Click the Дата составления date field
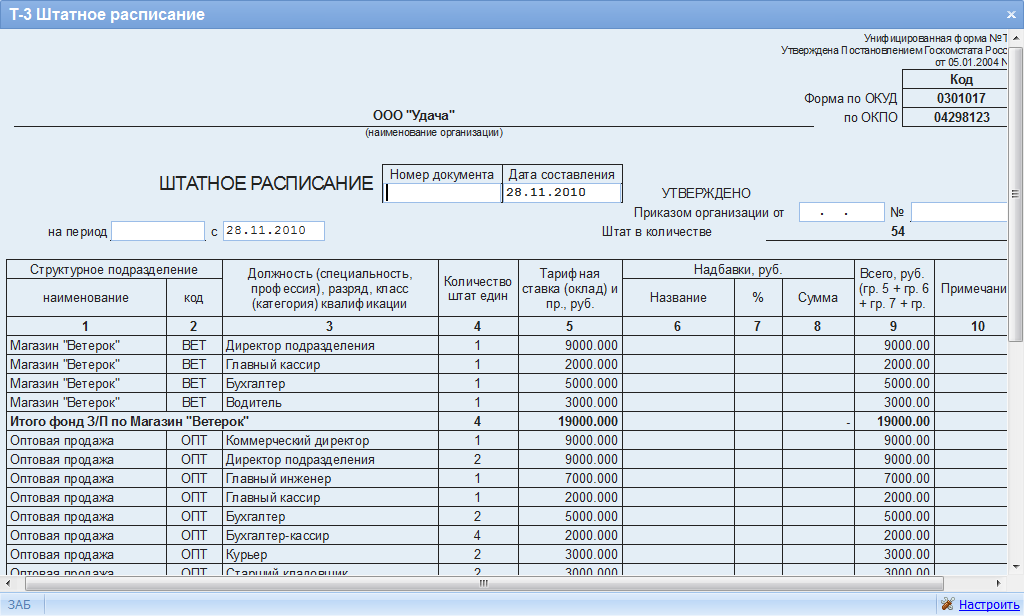Screen dimensions: 1024x616 (x=562, y=193)
